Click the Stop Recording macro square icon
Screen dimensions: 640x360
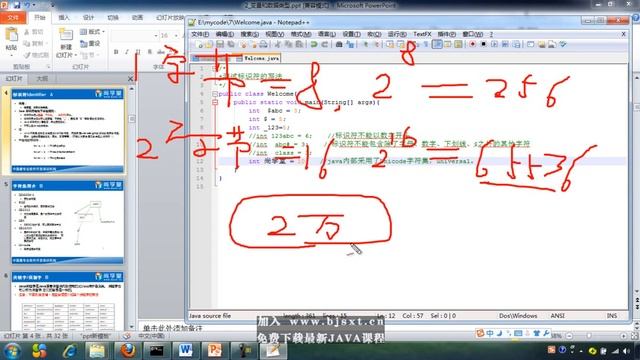click(484, 44)
